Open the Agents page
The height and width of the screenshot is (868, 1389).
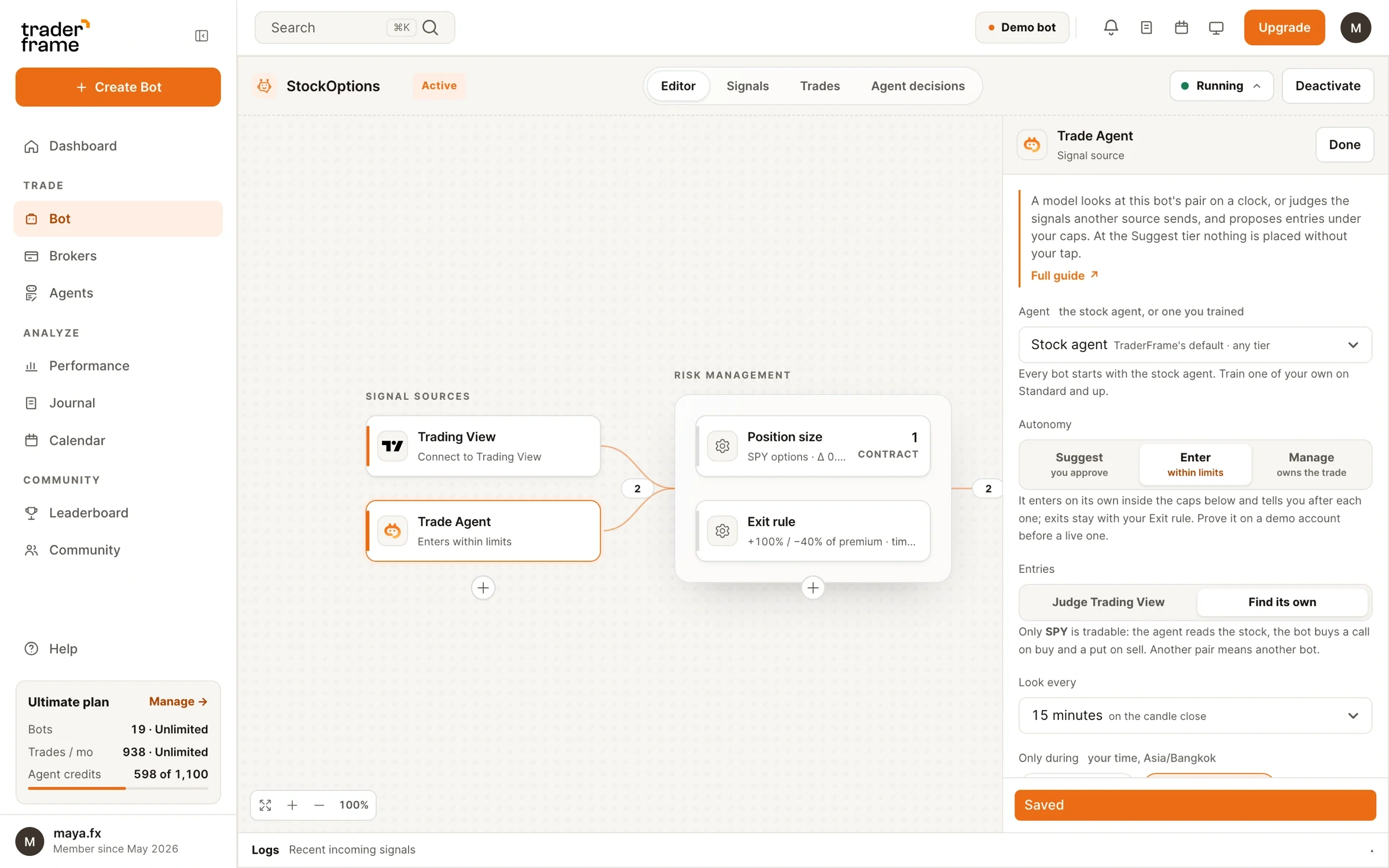[x=118, y=293]
